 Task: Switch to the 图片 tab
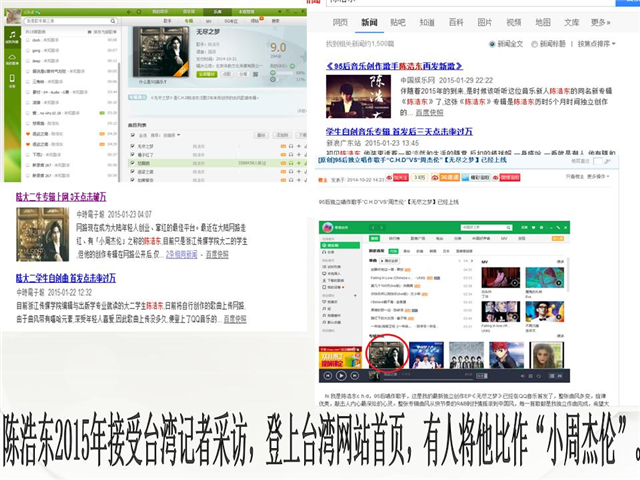pyautogui.click(x=485, y=23)
